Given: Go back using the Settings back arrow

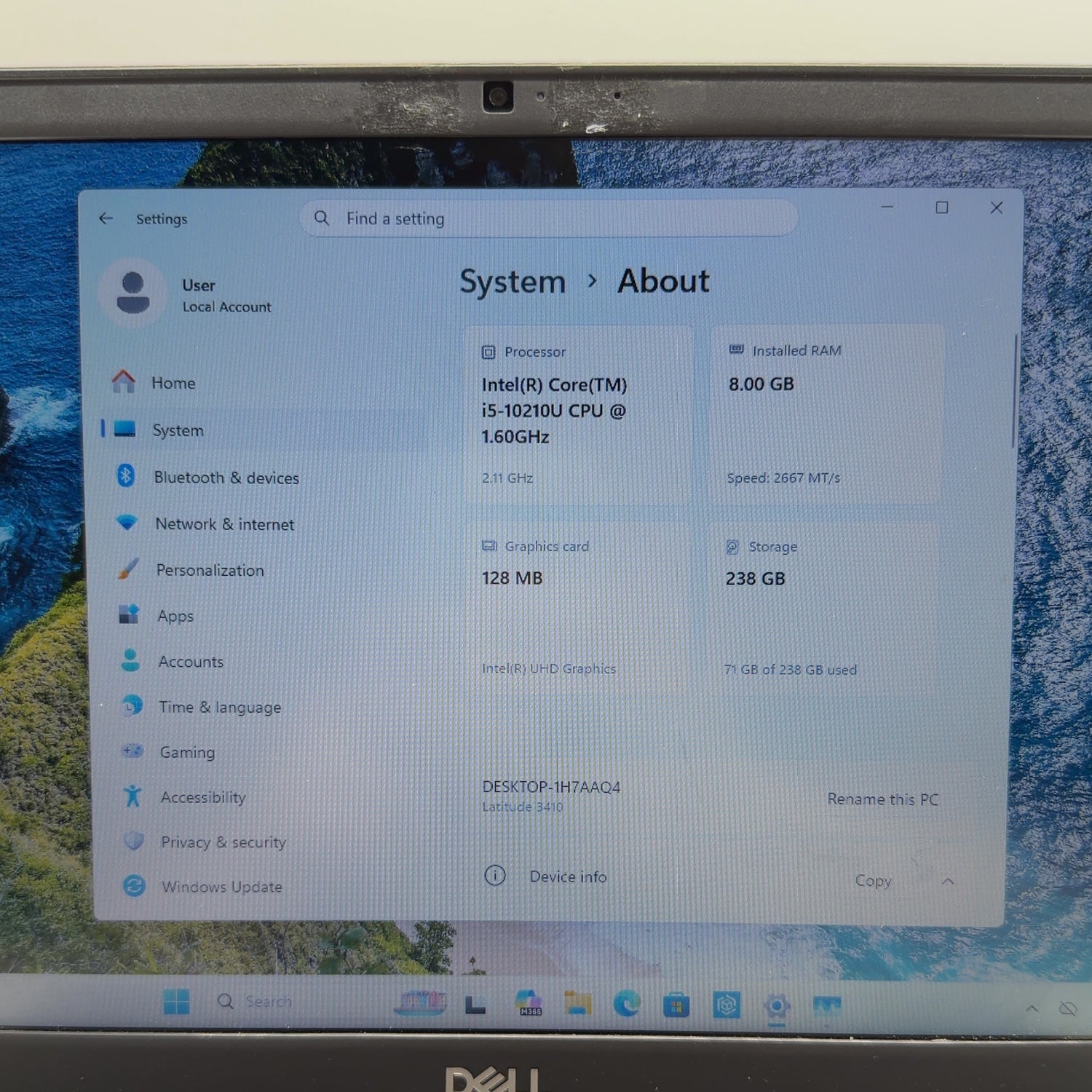Looking at the screenshot, I should 106,218.
